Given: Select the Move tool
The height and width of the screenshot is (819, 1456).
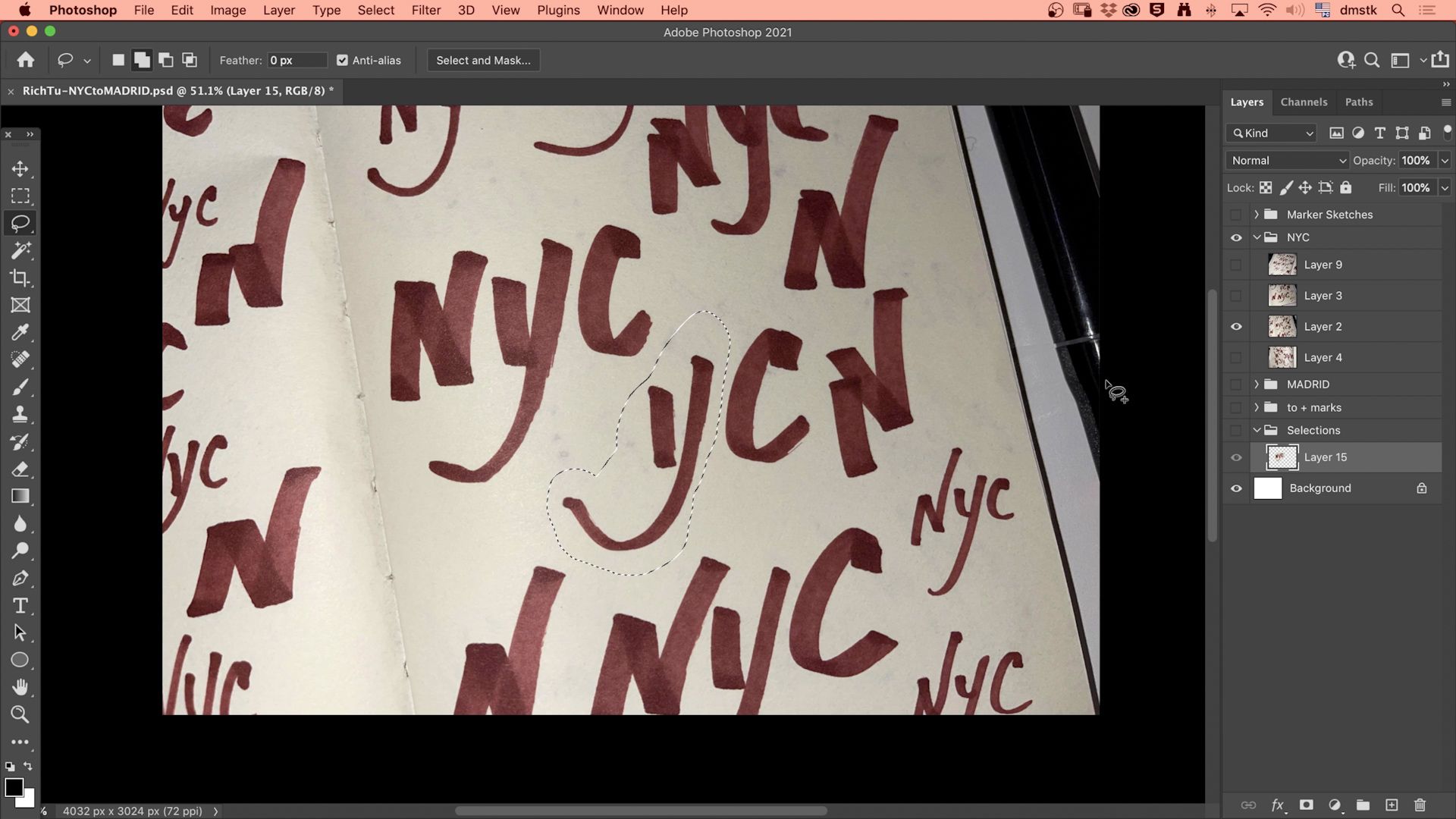Looking at the screenshot, I should [20, 168].
